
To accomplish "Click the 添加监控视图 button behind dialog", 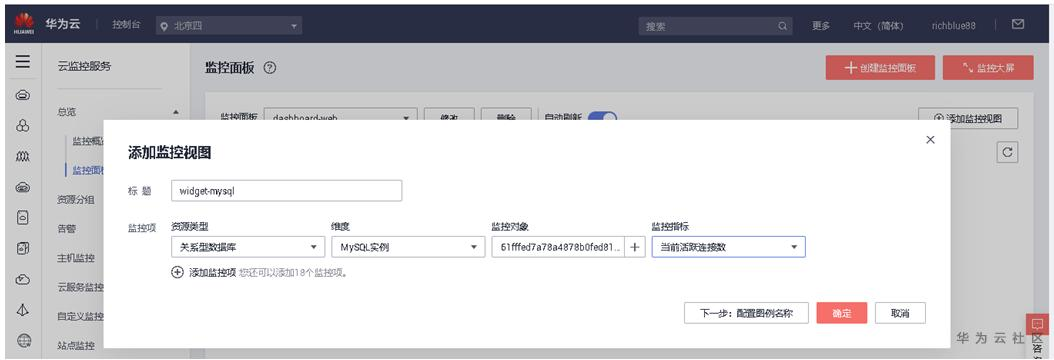I will [x=968, y=118].
